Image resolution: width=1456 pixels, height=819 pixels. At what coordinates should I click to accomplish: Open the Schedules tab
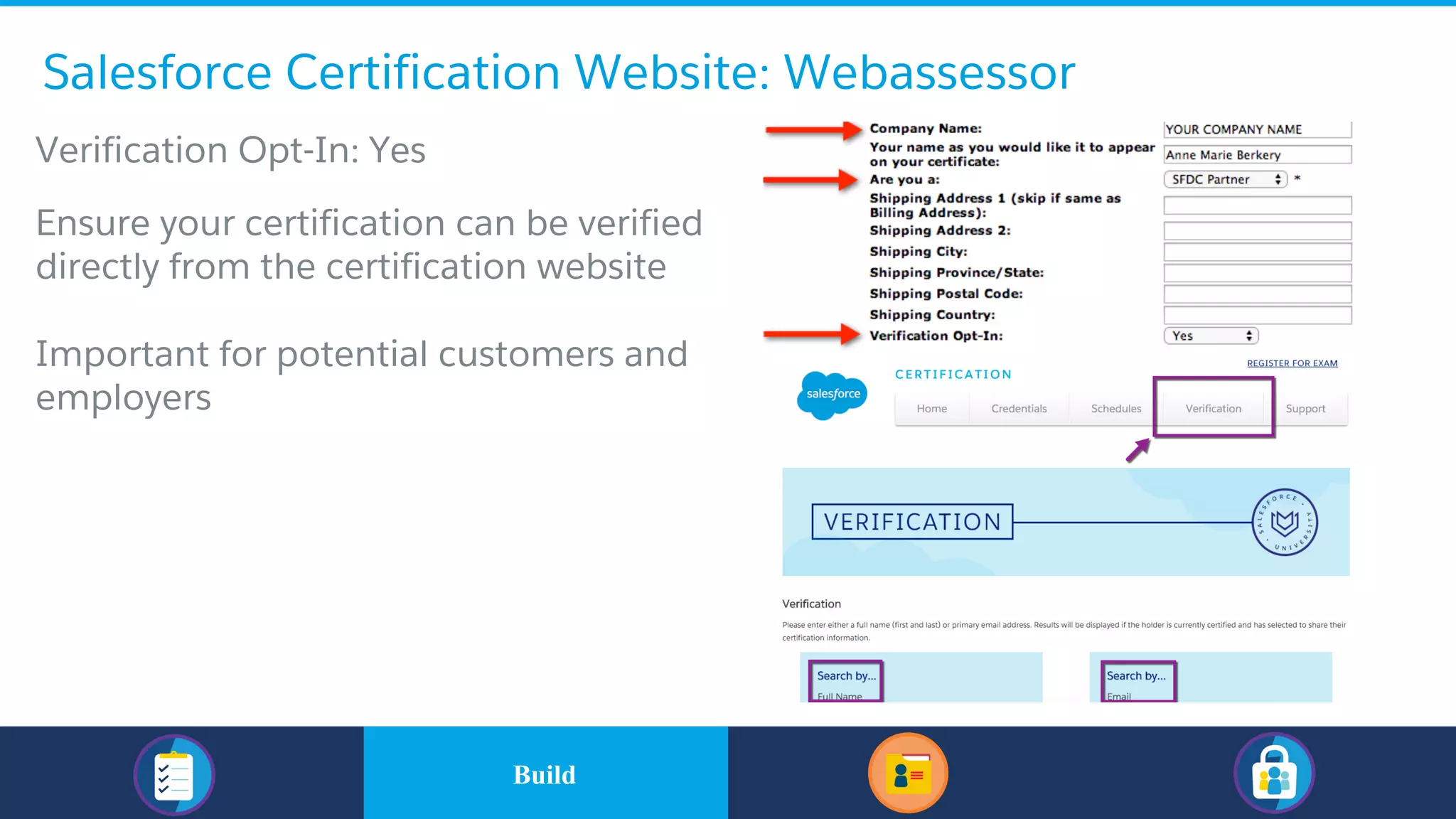(1115, 409)
